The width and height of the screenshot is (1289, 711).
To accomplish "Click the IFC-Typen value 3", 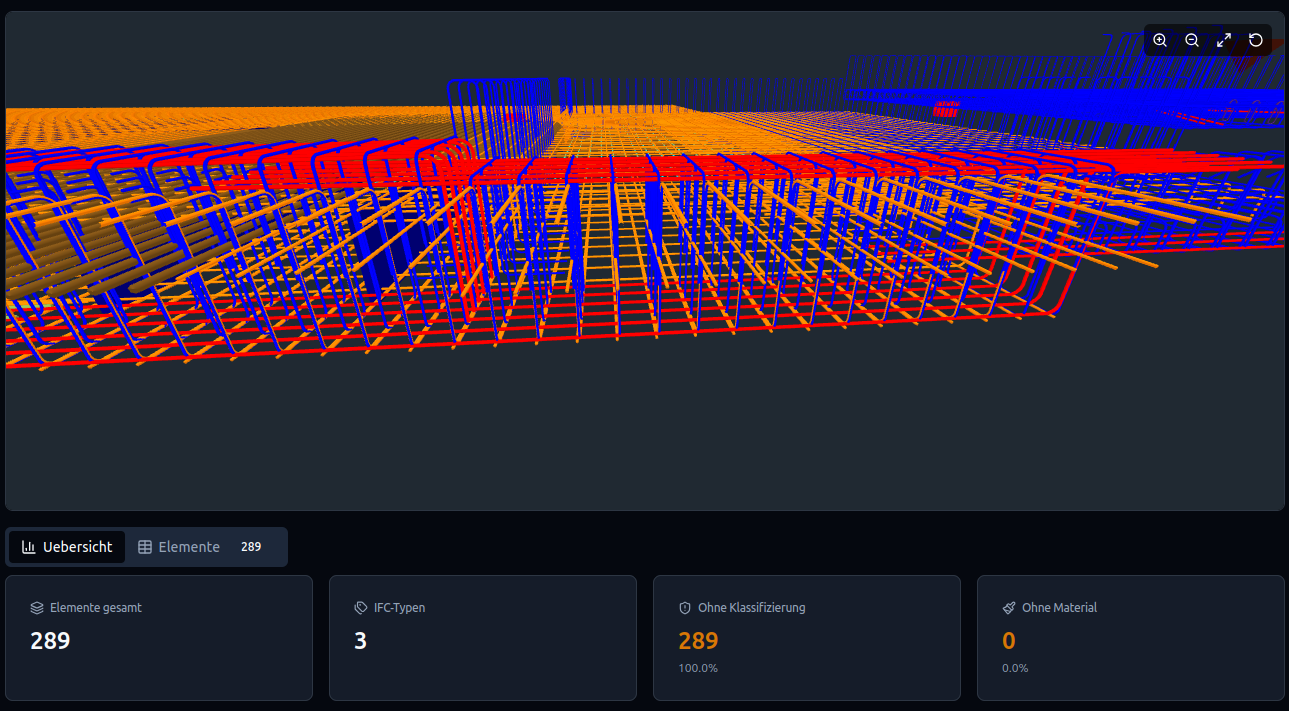I will click(x=361, y=641).
